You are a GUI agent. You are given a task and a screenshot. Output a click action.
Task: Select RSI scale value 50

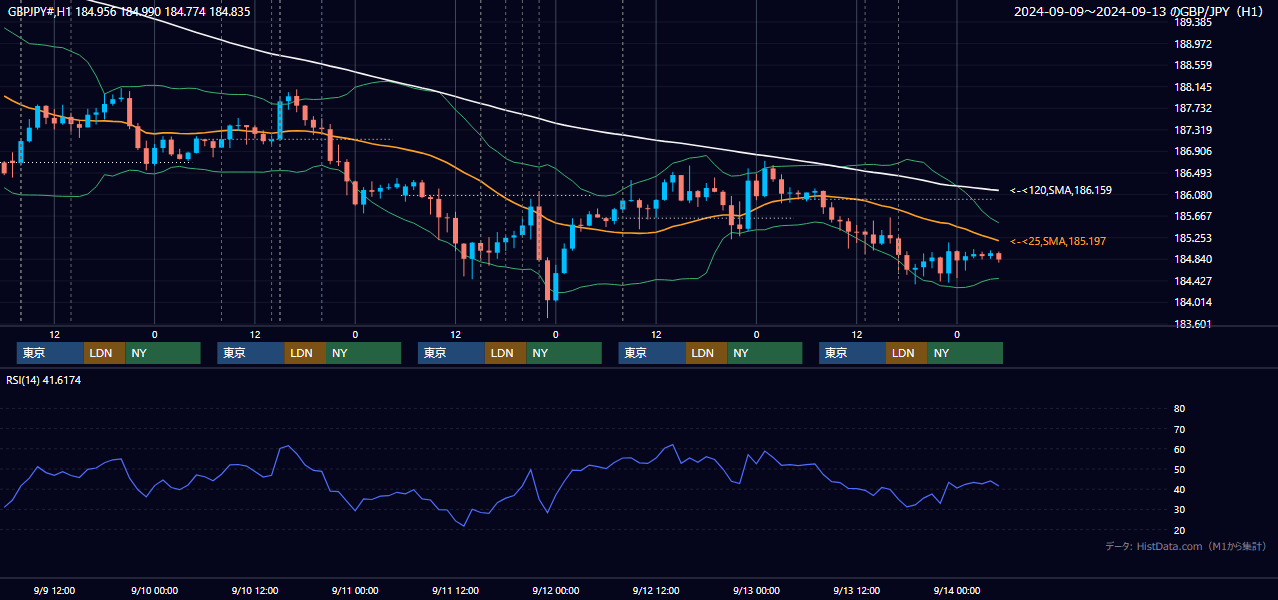[x=1179, y=469]
